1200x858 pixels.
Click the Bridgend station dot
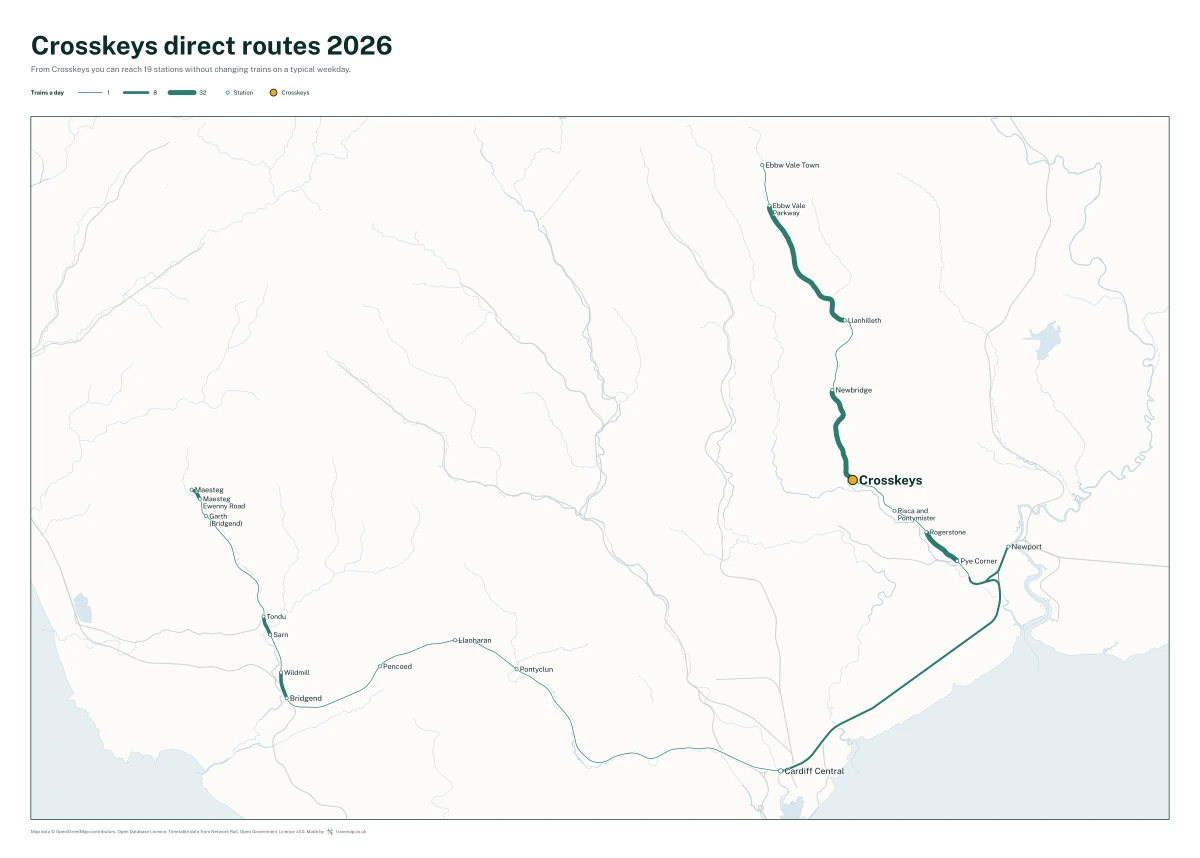click(x=286, y=698)
